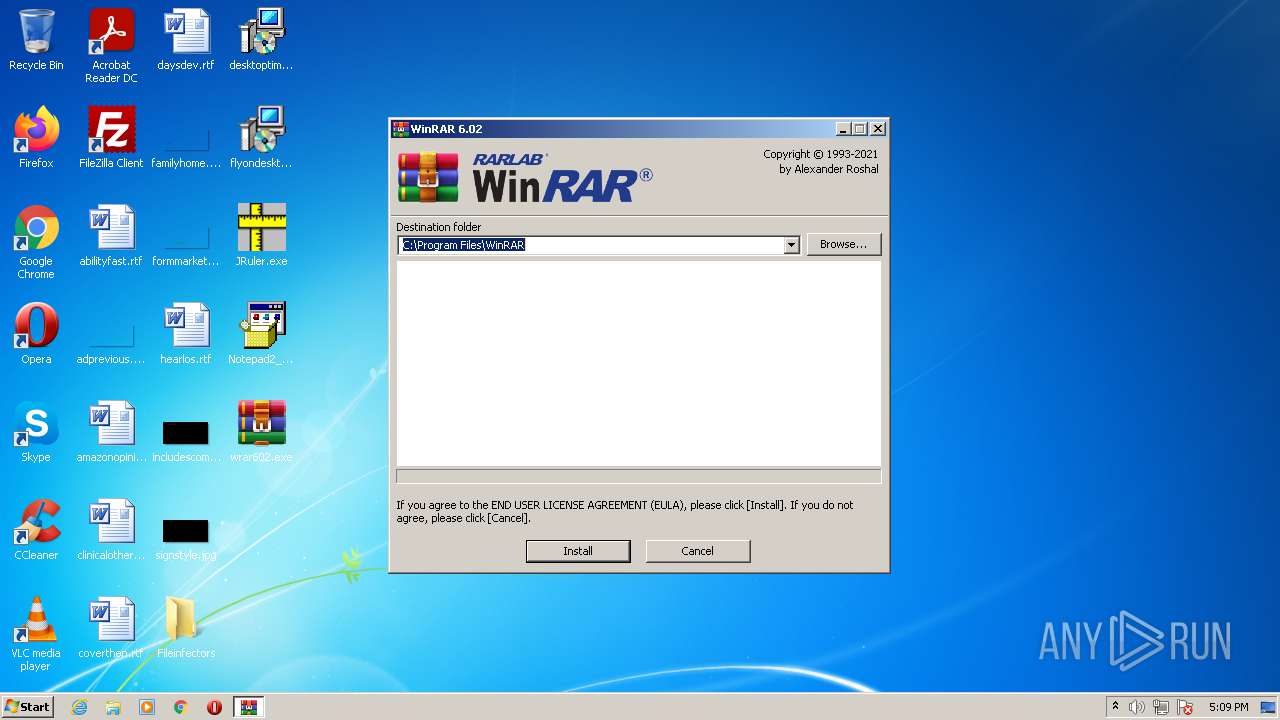Select the Notepad2 installer icon

pyautogui.click(x=261, y=334)
